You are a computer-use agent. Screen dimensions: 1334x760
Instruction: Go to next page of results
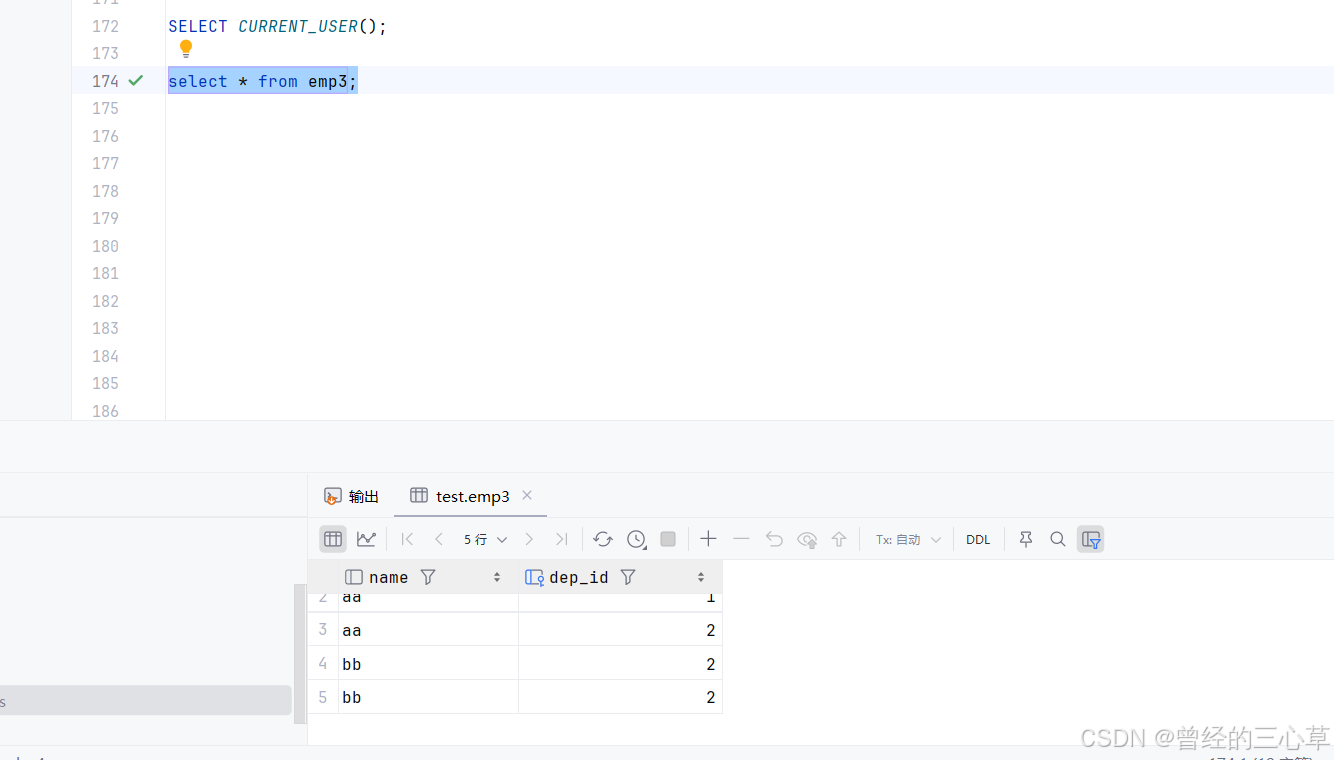coord(529,539)
